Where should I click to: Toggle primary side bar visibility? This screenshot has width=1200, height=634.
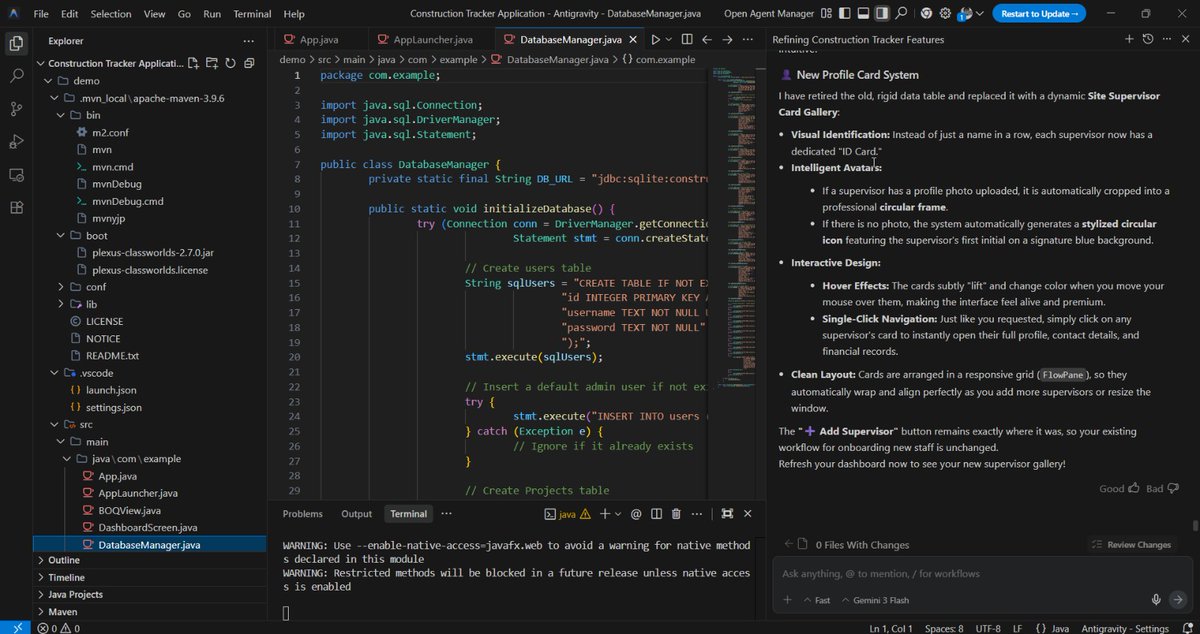click(844, 14)
